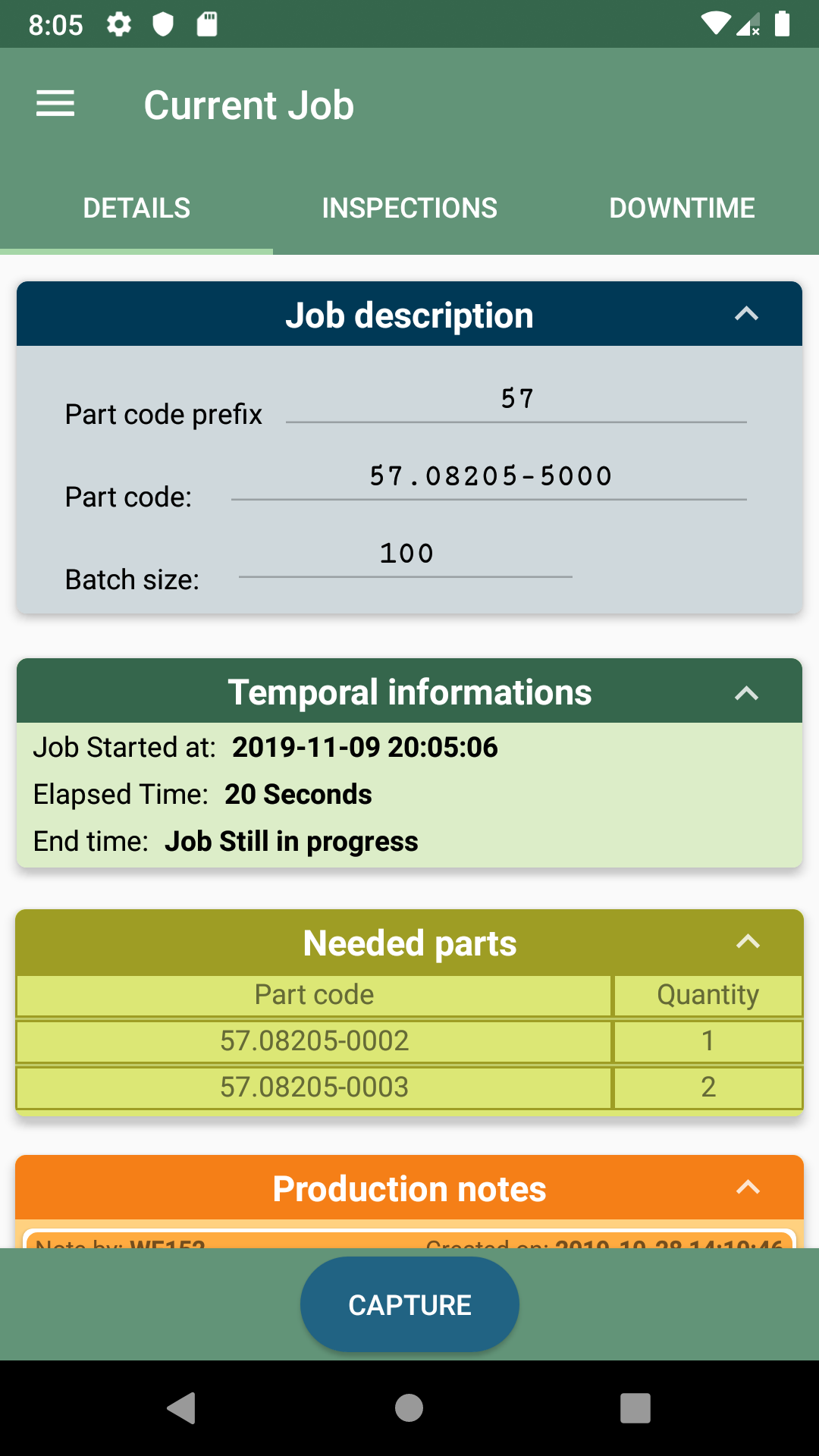Tap the cellular signal status icon
Viewport: 819px width, 1456px height.
point(748,25)
